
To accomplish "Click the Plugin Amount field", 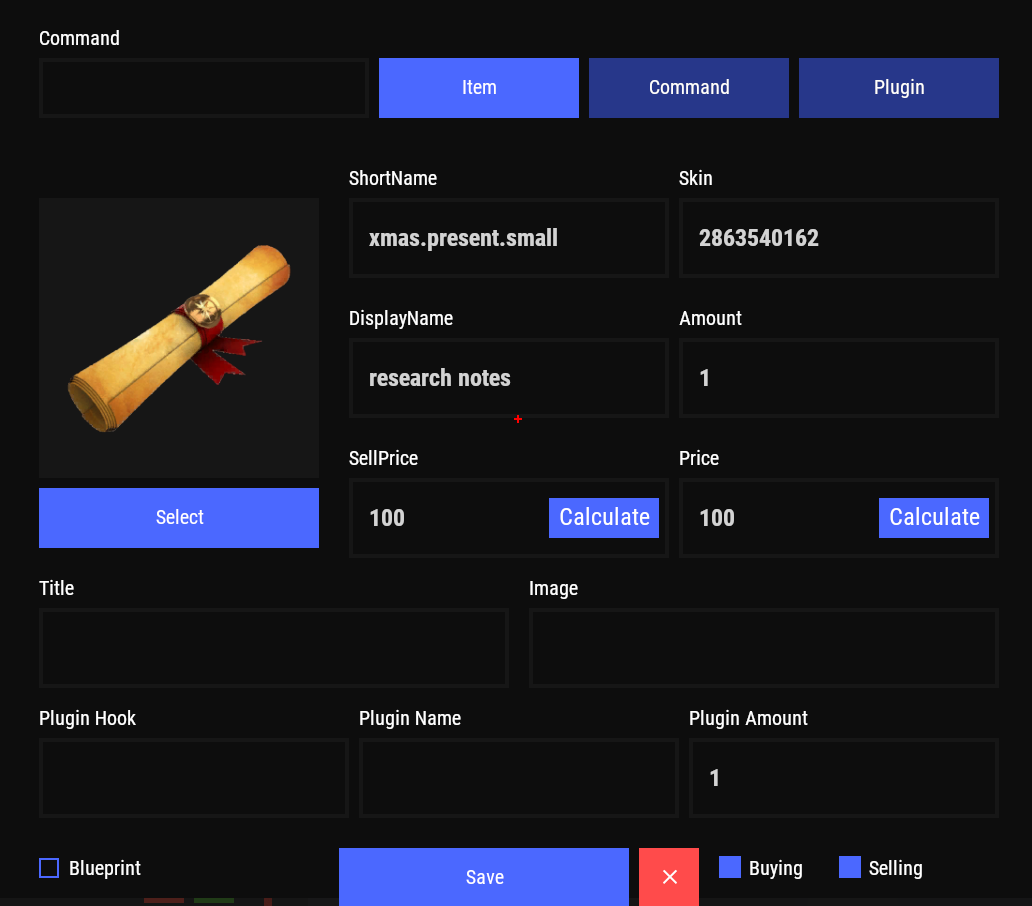I will click(844, 778).
